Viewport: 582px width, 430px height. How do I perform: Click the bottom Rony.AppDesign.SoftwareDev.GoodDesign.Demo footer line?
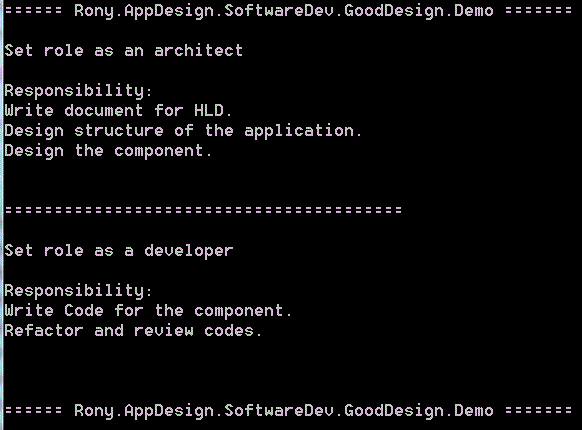(288, 410)
